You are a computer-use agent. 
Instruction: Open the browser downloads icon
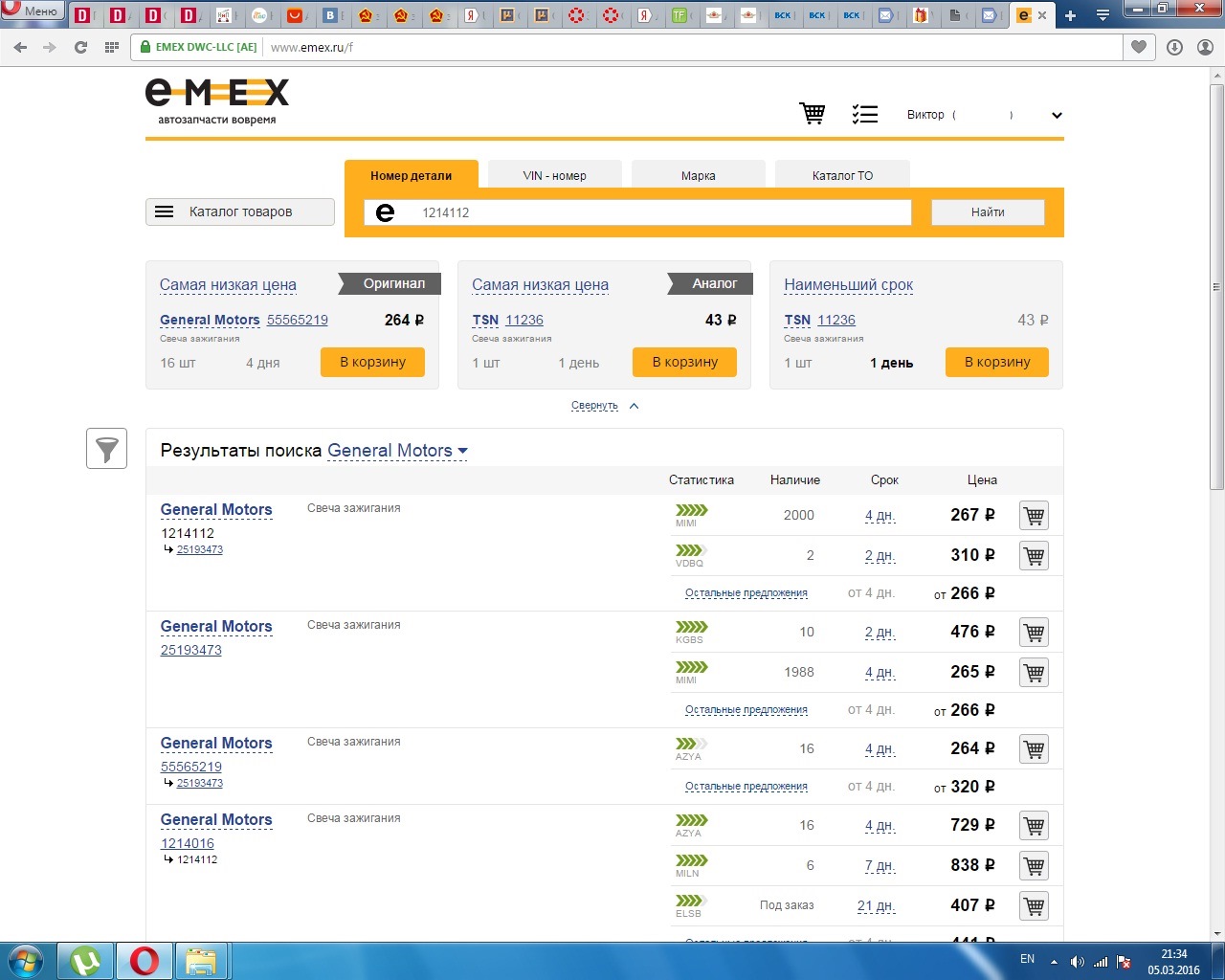pos(1174,47)
